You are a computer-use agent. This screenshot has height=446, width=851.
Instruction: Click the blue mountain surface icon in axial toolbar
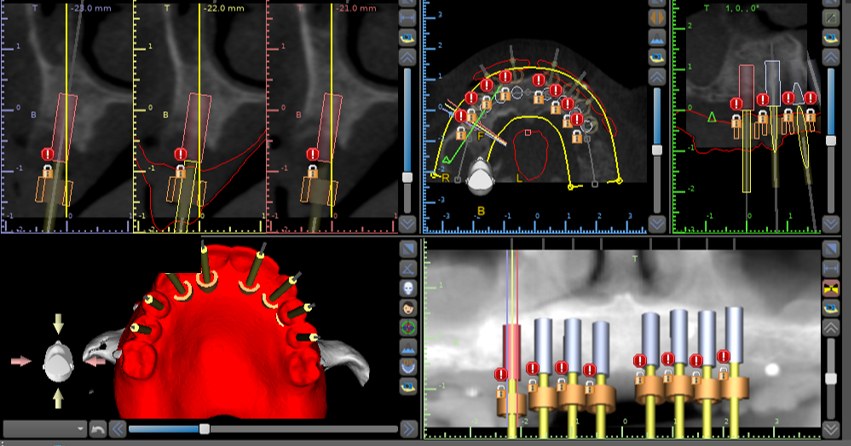pos(657,37)
